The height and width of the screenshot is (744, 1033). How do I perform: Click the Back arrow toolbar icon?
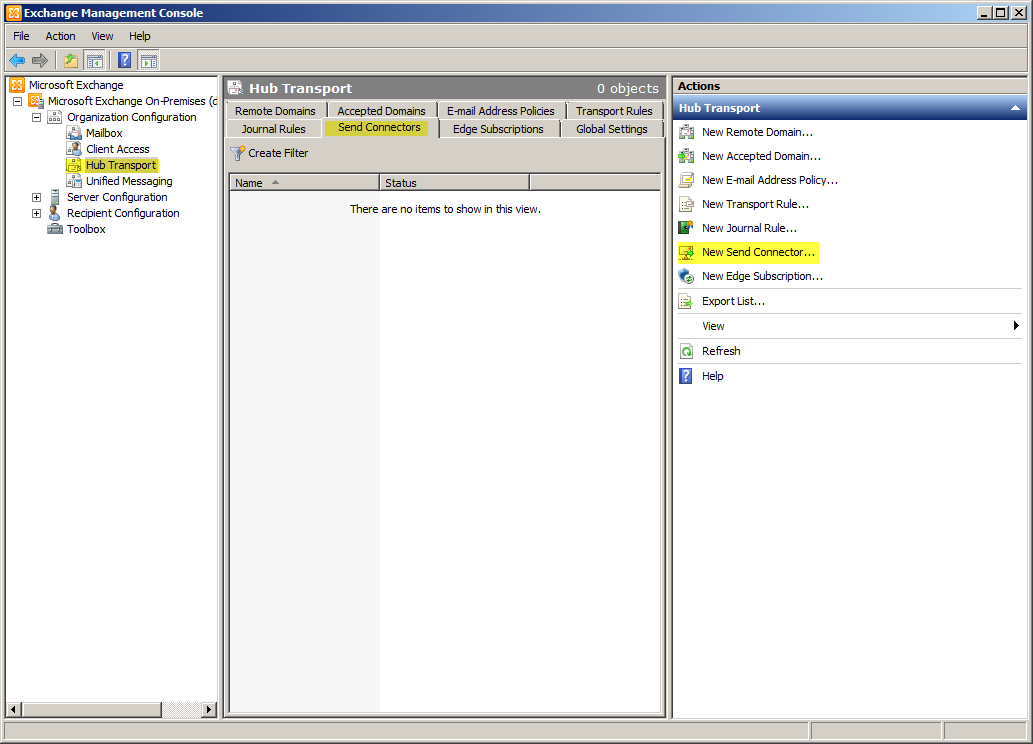[17, 61]
